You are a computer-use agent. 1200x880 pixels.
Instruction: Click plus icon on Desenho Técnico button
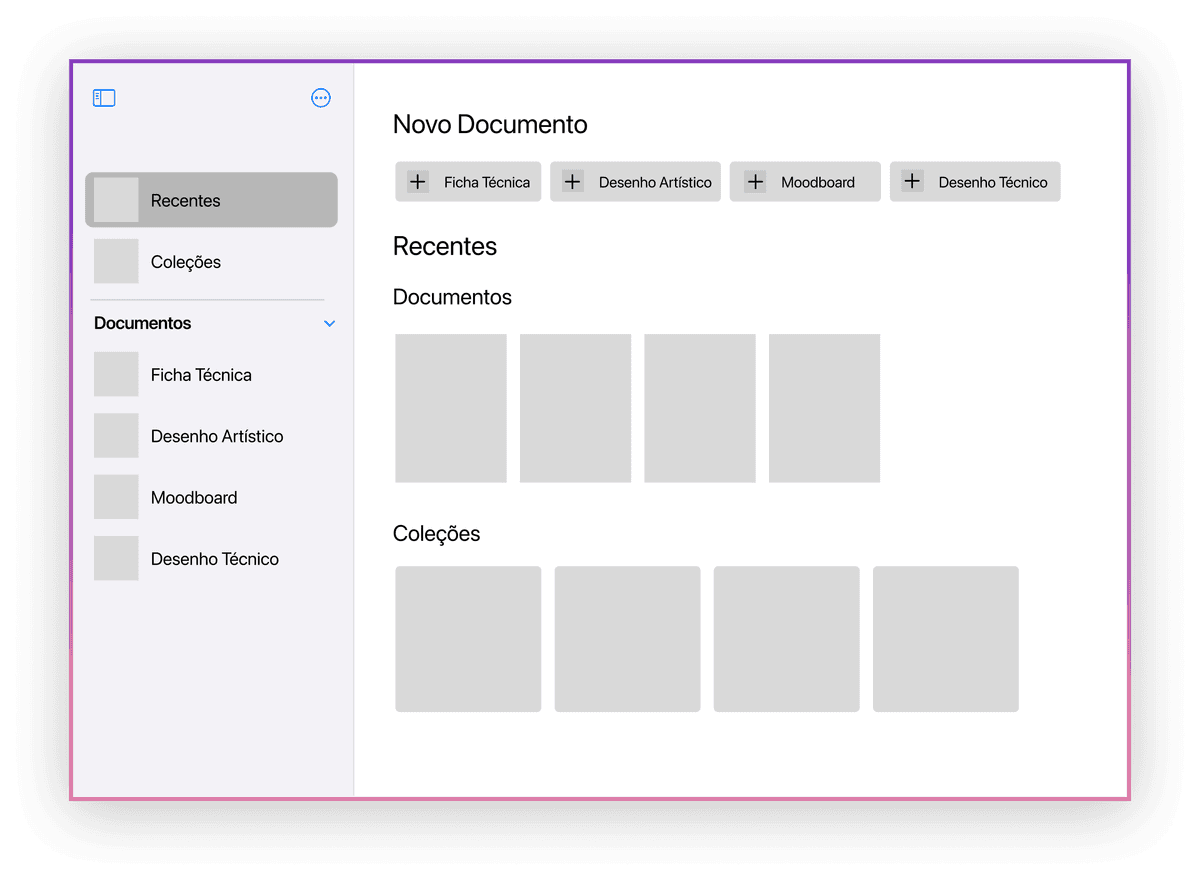912,182
